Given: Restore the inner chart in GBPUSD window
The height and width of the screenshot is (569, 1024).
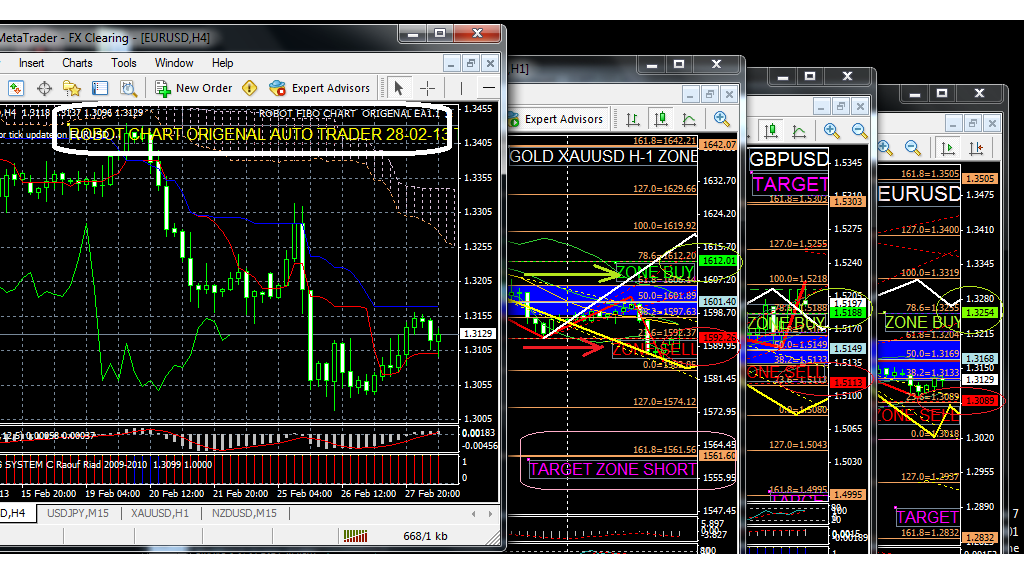Looking at the screenshot, I should click(841, 106).
